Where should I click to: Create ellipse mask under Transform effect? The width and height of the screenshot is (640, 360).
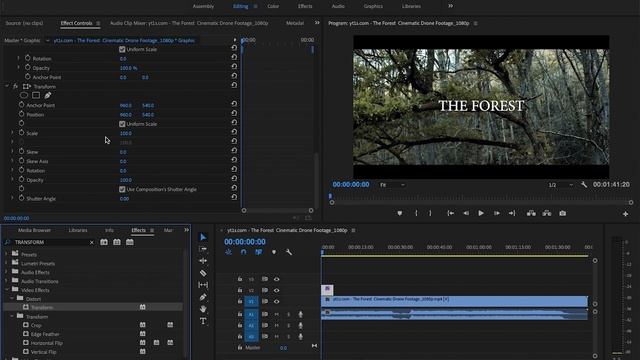pos(24,96)
